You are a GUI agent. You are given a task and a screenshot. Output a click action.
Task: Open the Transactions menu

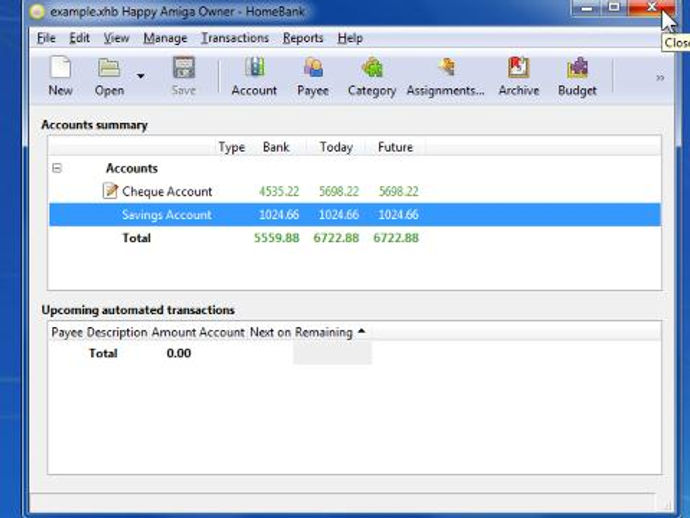(x=235, y=38)
